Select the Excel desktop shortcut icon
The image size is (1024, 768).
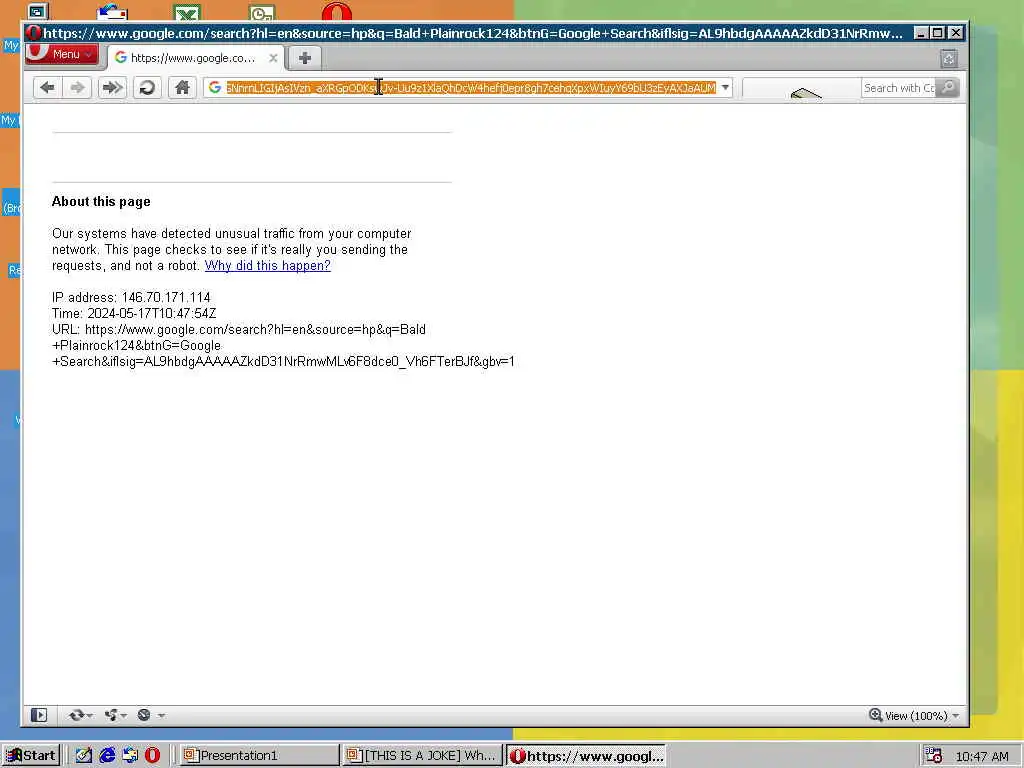(x=187, y=12)
